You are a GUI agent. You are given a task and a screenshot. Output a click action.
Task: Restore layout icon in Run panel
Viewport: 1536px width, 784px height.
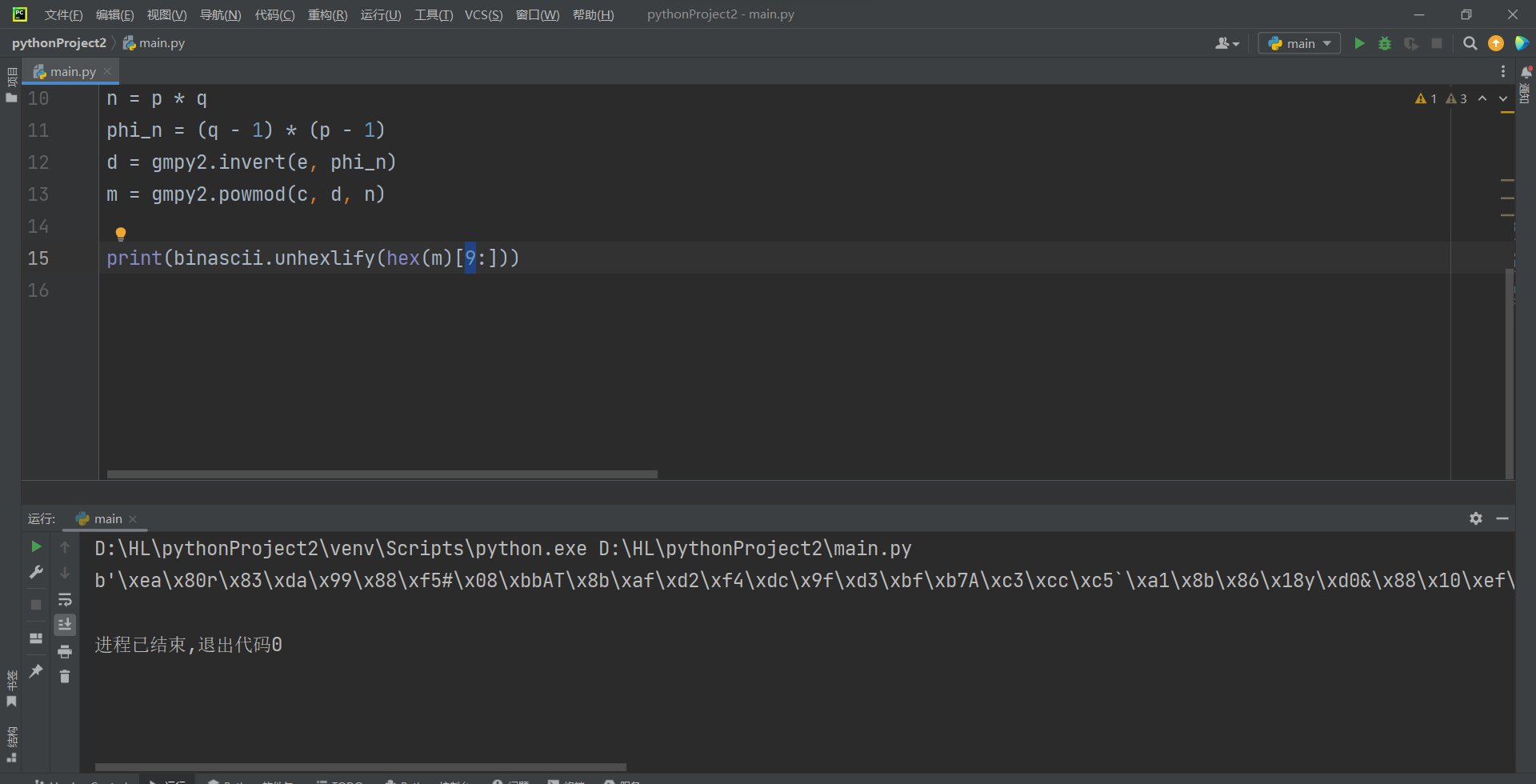click(x=36, y=638)
